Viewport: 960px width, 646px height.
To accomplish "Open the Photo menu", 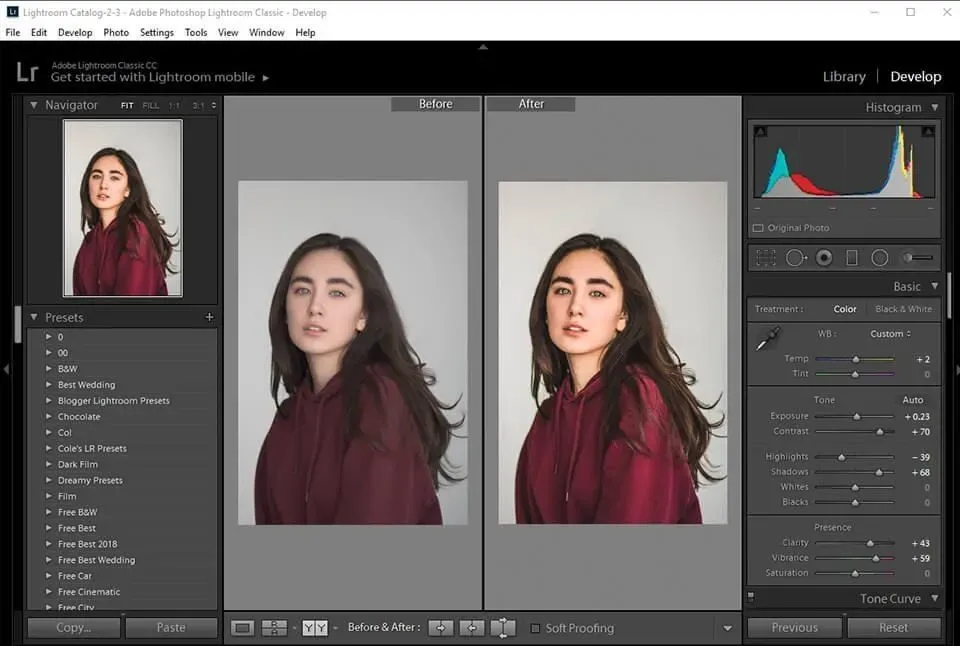I will coord(116,32).
